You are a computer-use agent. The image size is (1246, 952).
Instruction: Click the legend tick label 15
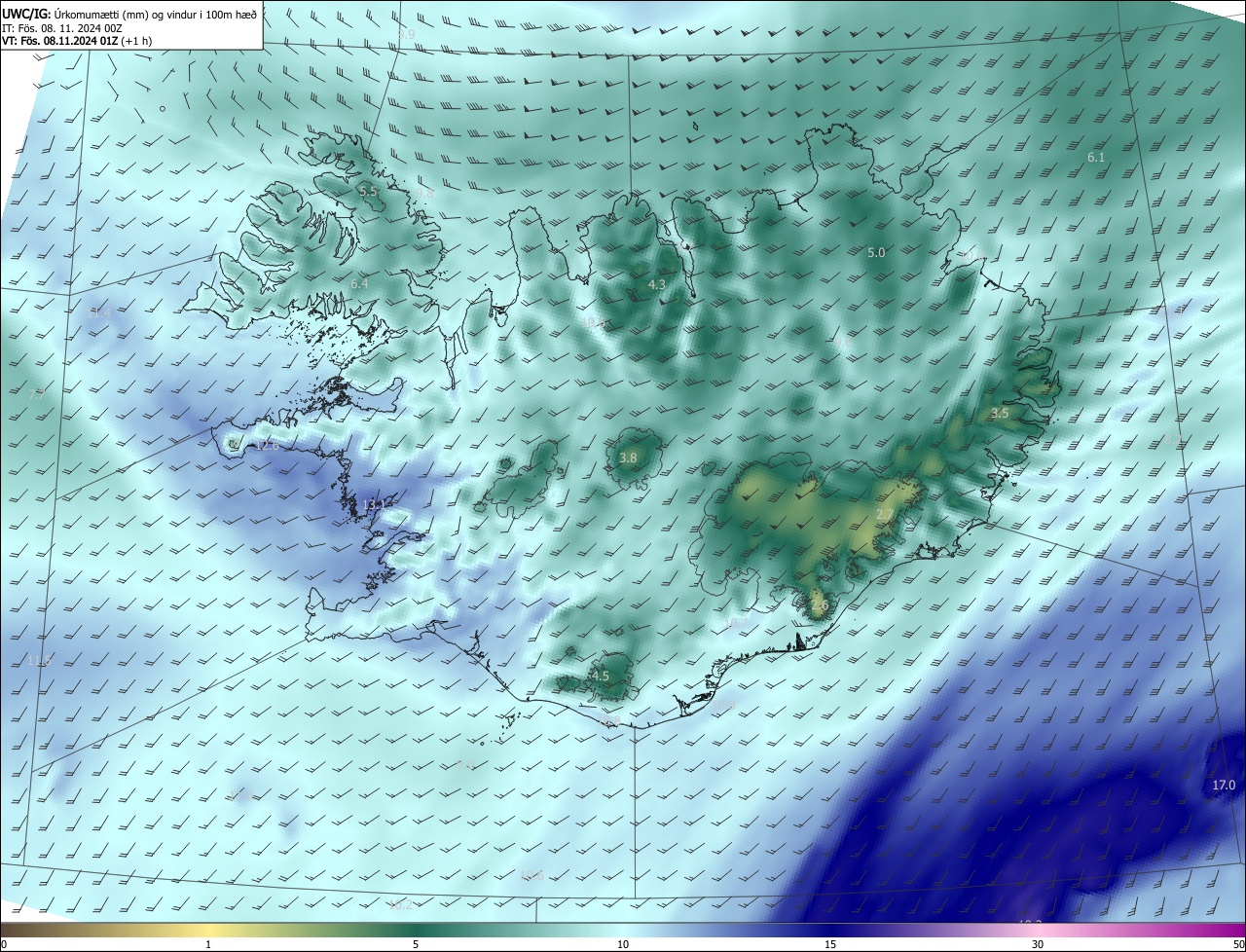click(830, 945)
